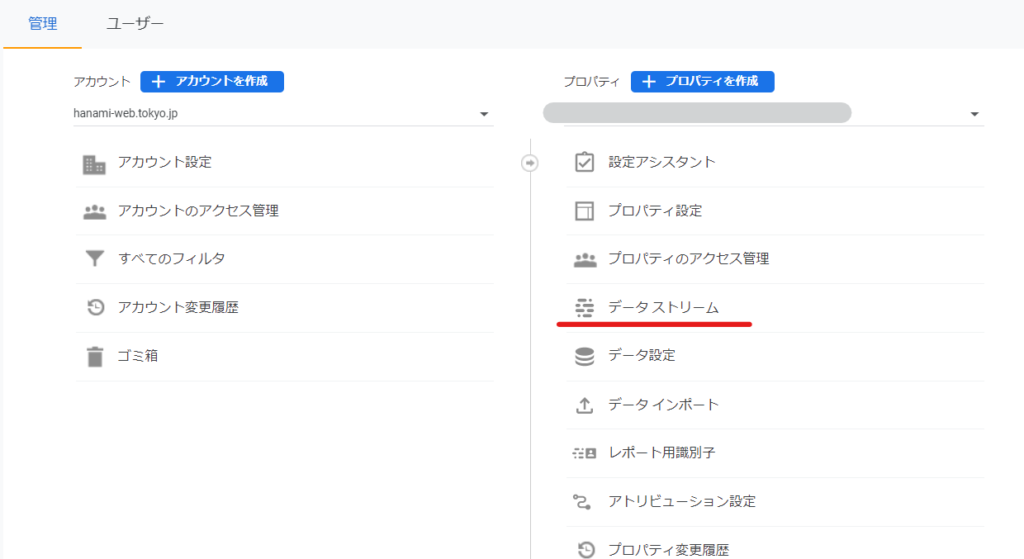Image resolution: width=1024 pixels, height=559 pixels.
Task: Open レポート用識別子 settings
Action: click(661, 453)
